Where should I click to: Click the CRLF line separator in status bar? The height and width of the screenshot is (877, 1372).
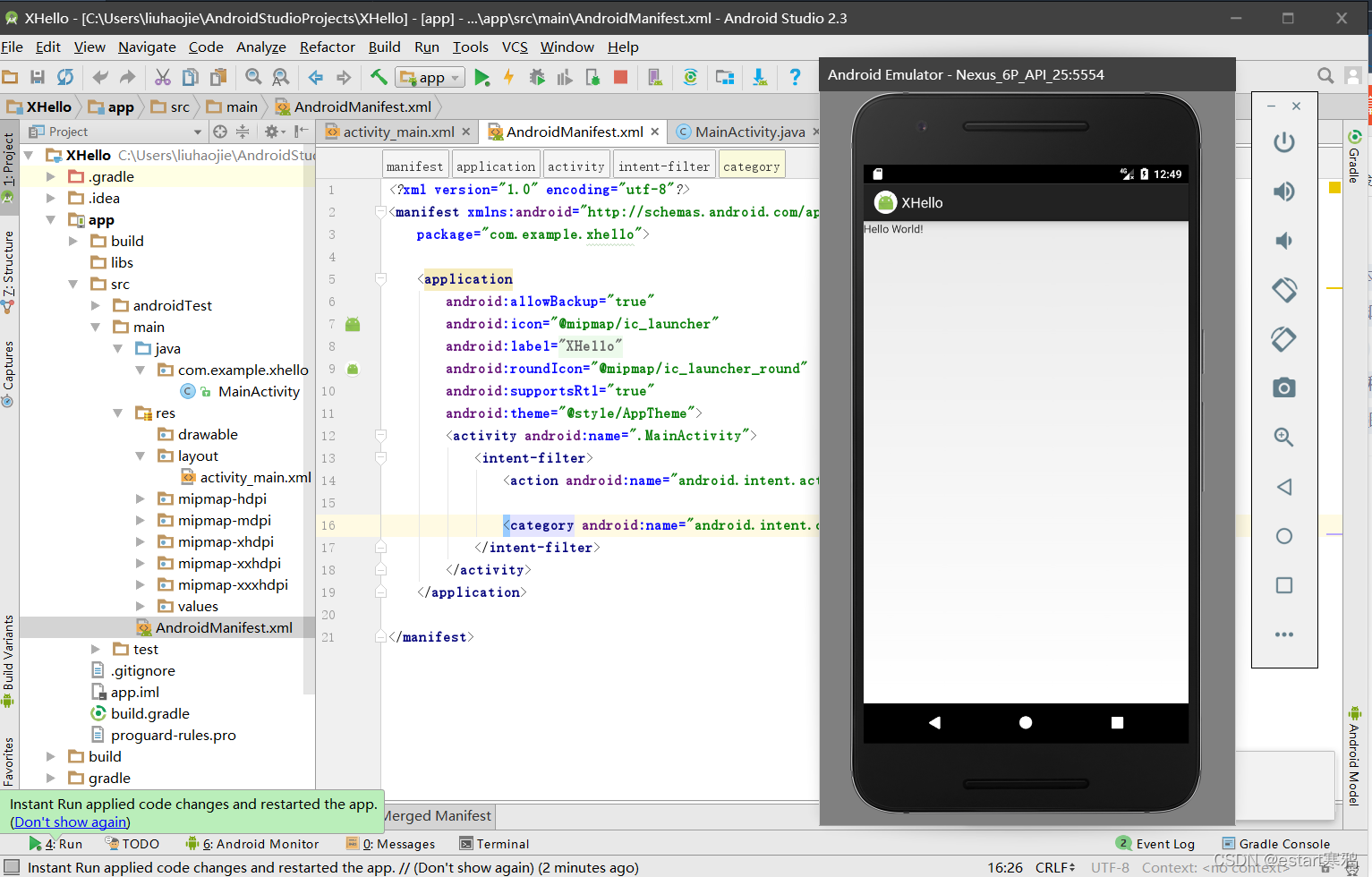click(1055, 867)
